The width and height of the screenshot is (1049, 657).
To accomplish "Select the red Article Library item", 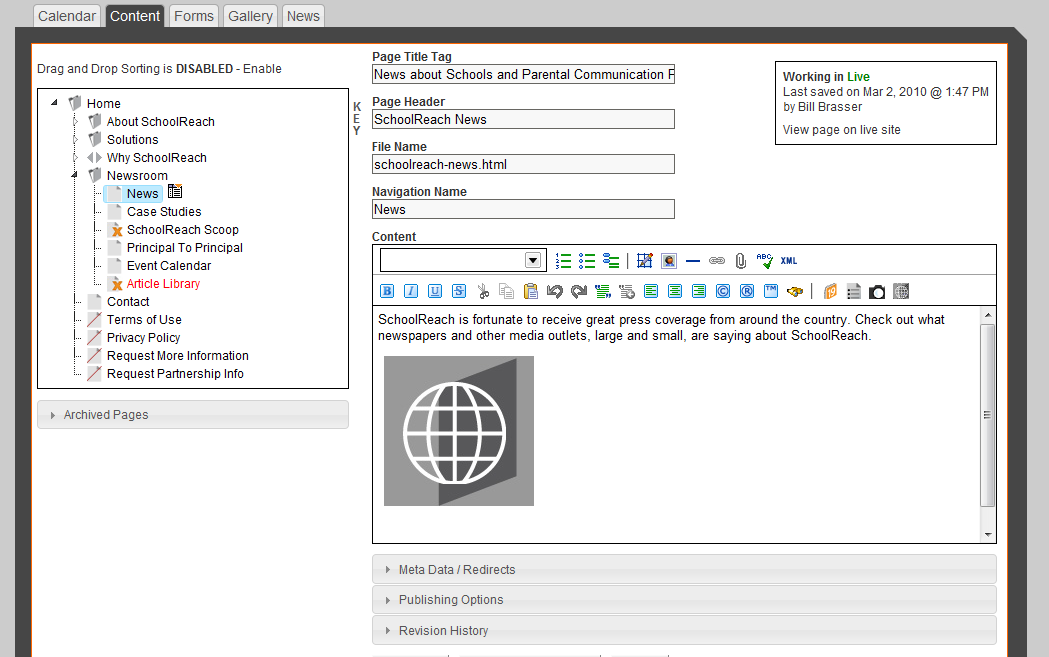I will coord(163,284).
